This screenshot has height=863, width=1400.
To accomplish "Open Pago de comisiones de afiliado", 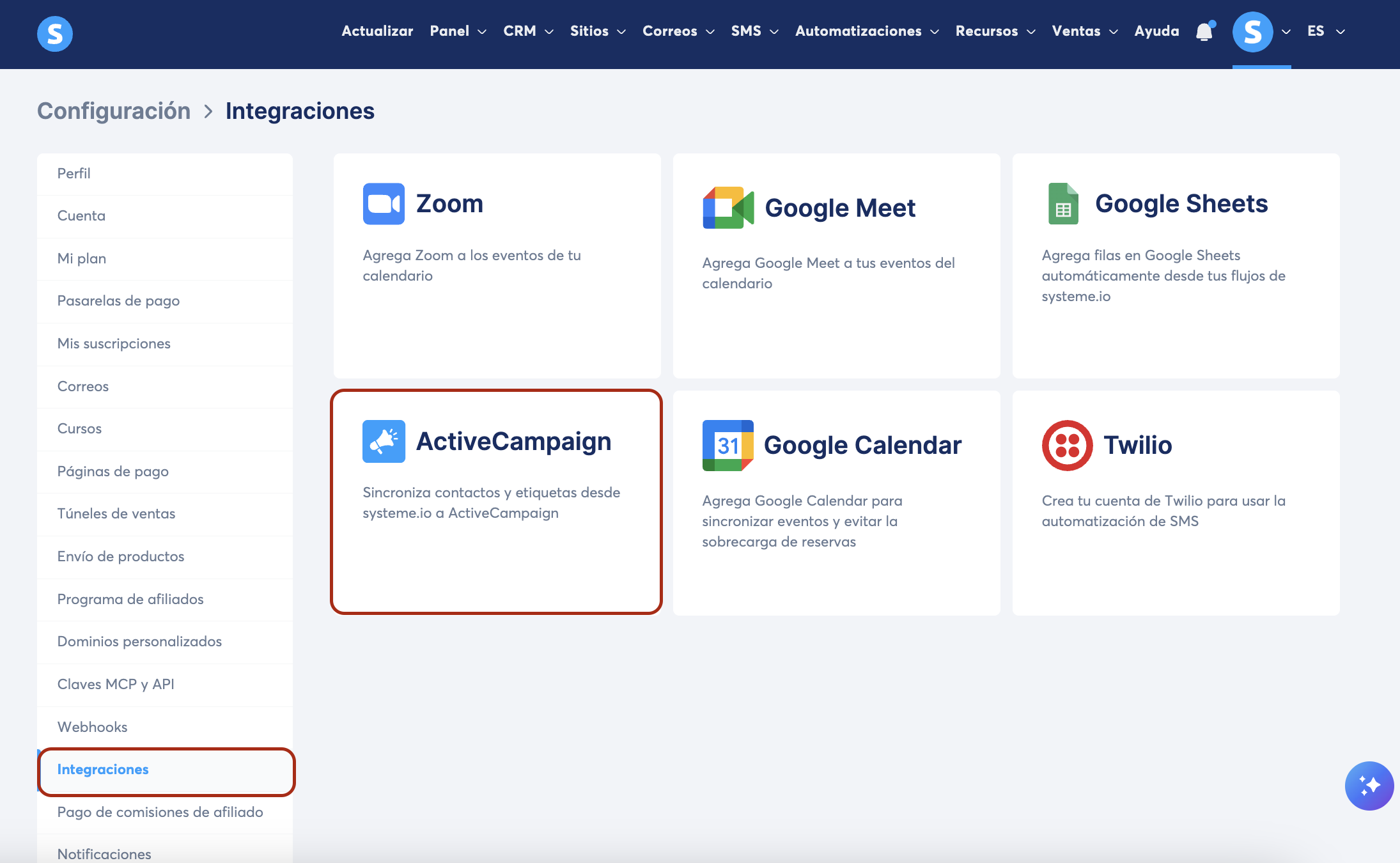I will 165,812.
